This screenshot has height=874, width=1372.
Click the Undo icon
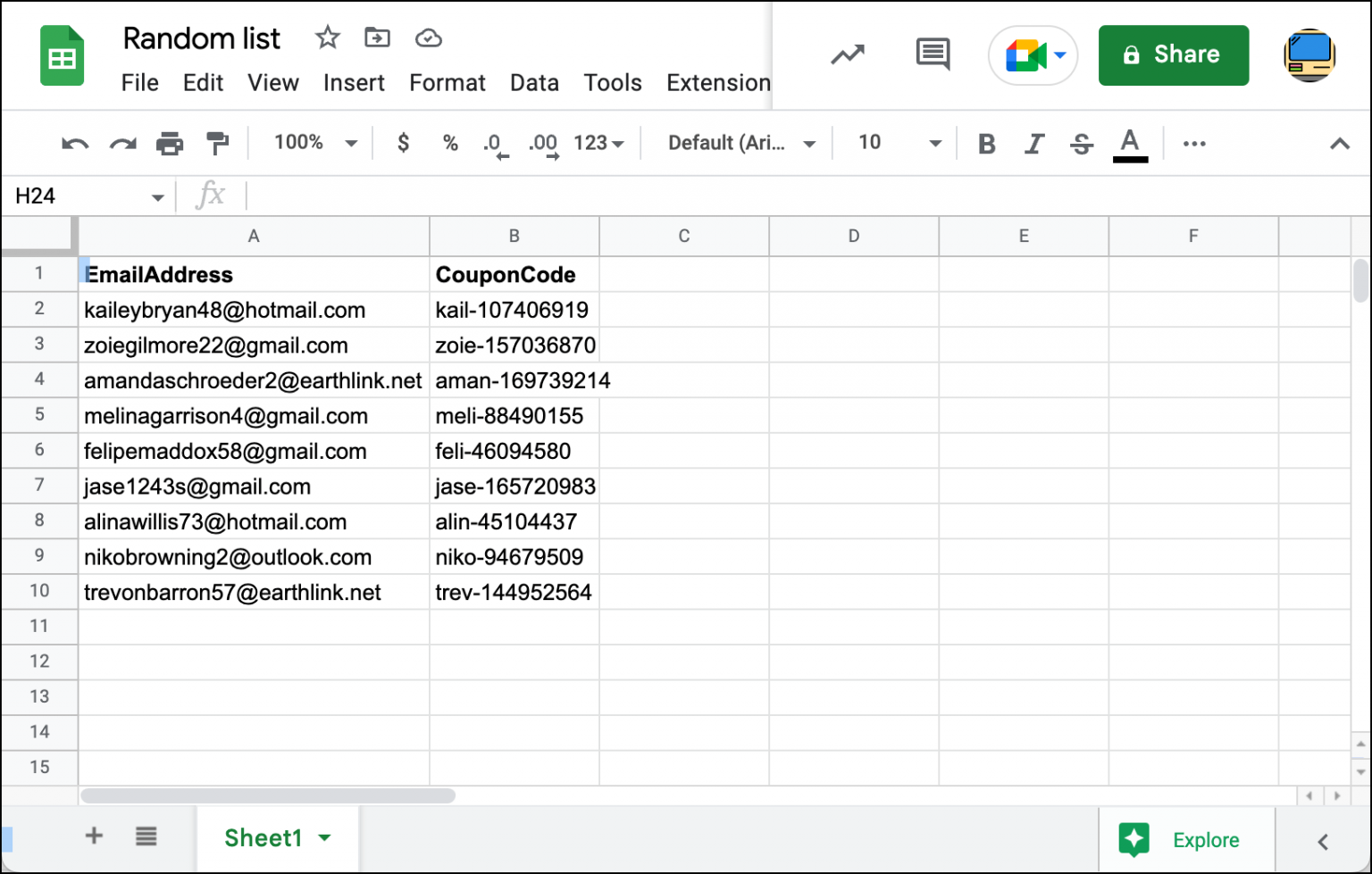tap(74, 143)
